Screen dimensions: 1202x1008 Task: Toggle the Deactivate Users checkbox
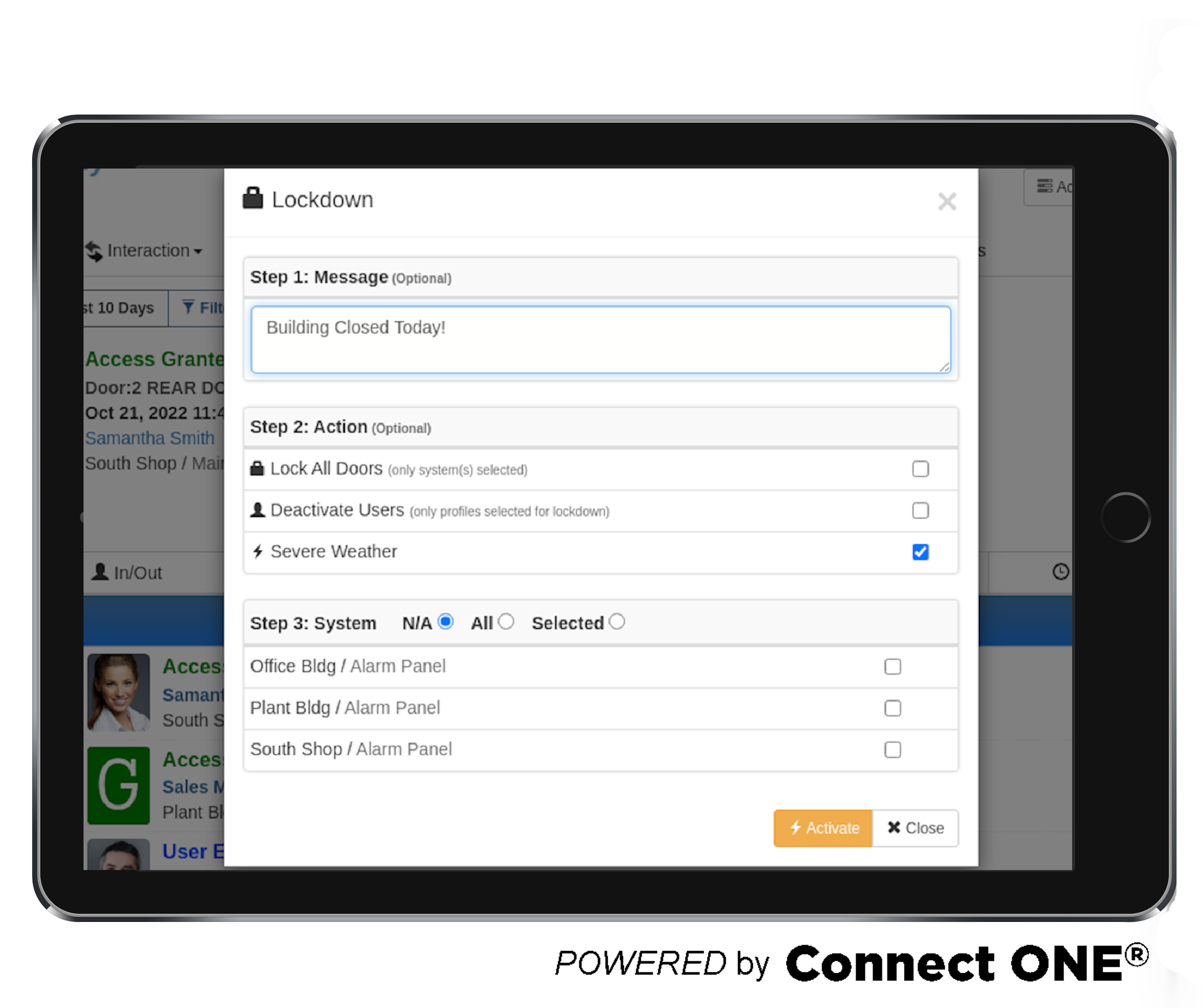[x=921, y=511]
